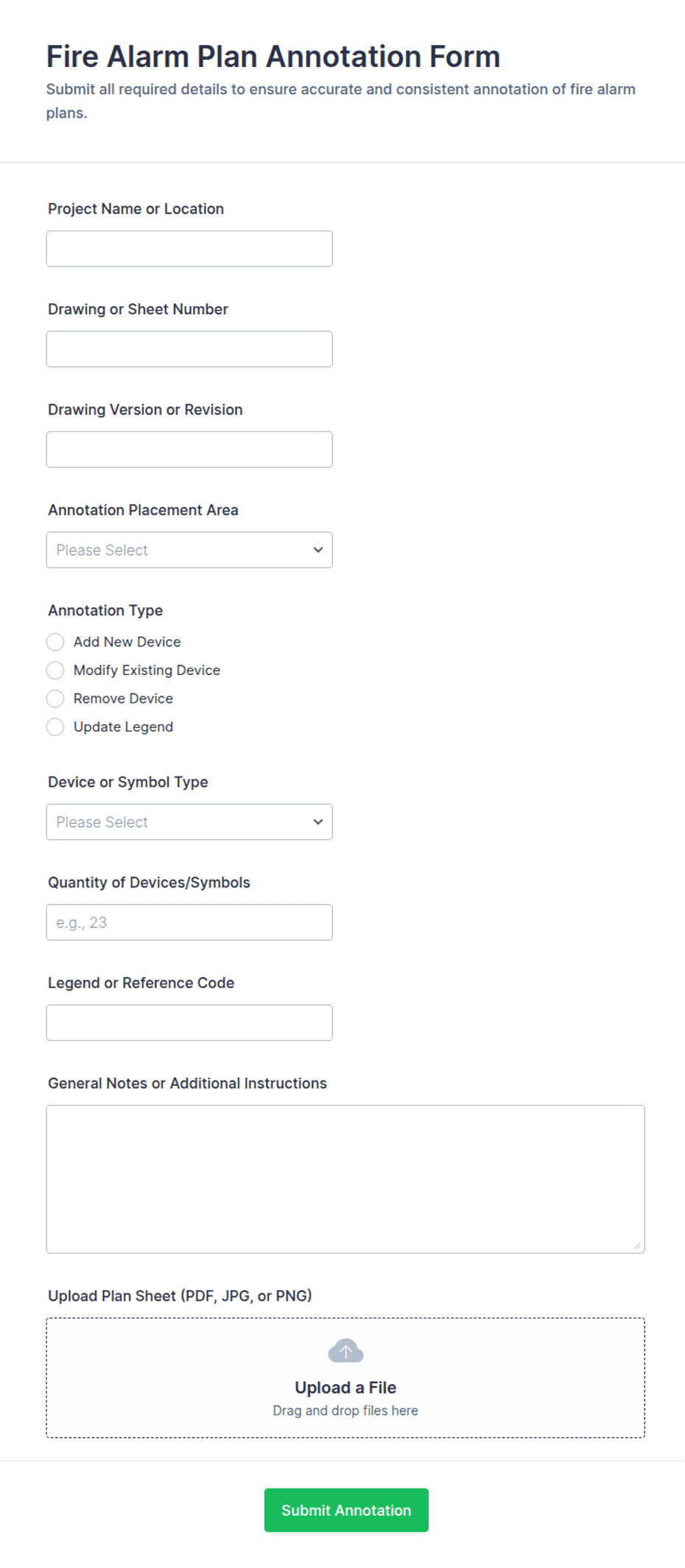685x1568 pixels.
Task: Open the Device or Symbol Type dropdown
Action: pos(189,822)
